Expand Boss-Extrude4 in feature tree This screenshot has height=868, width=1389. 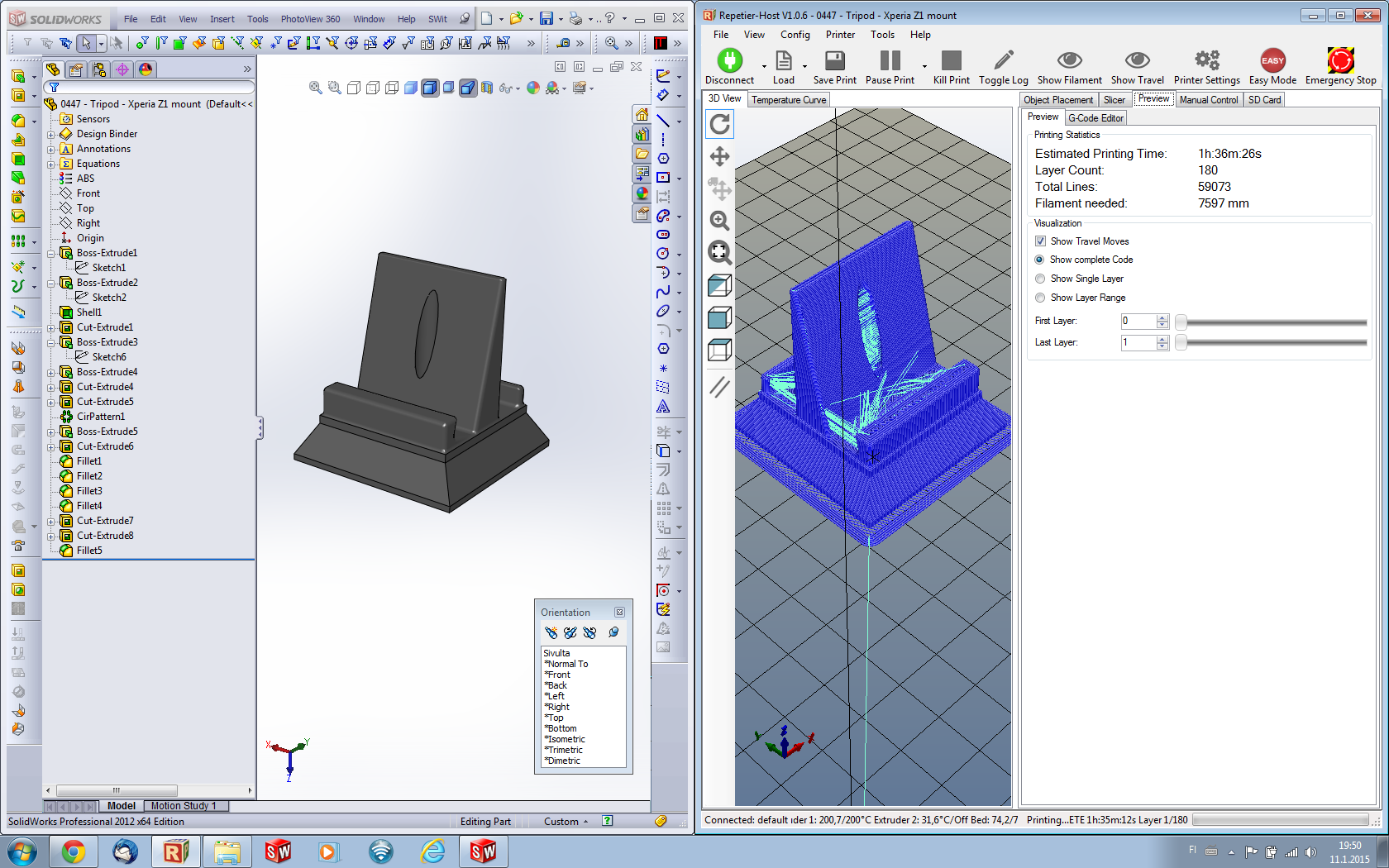pos(51,373)
